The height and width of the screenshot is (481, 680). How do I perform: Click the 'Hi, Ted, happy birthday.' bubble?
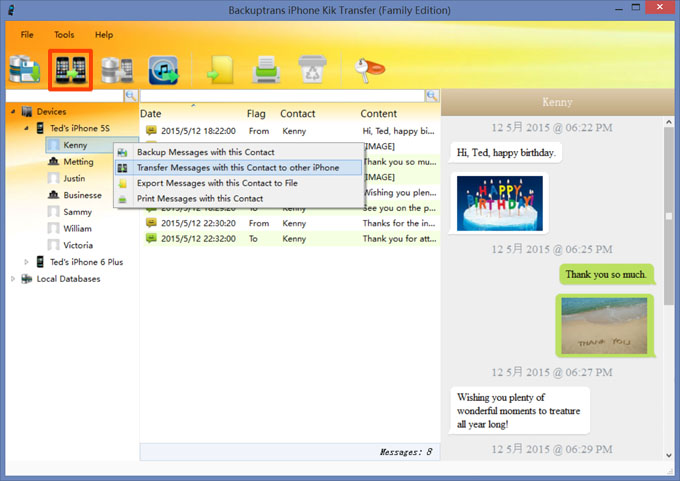pos(506,153)
